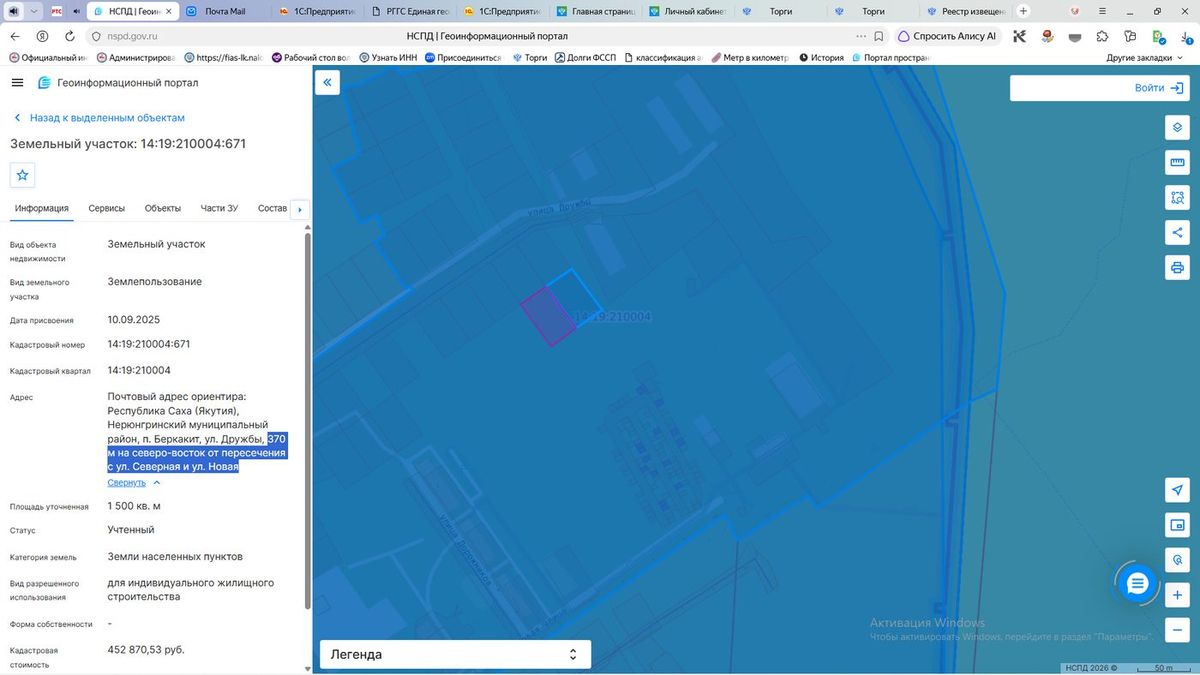Collapse address with Свернуть link

tap(134, 482)
